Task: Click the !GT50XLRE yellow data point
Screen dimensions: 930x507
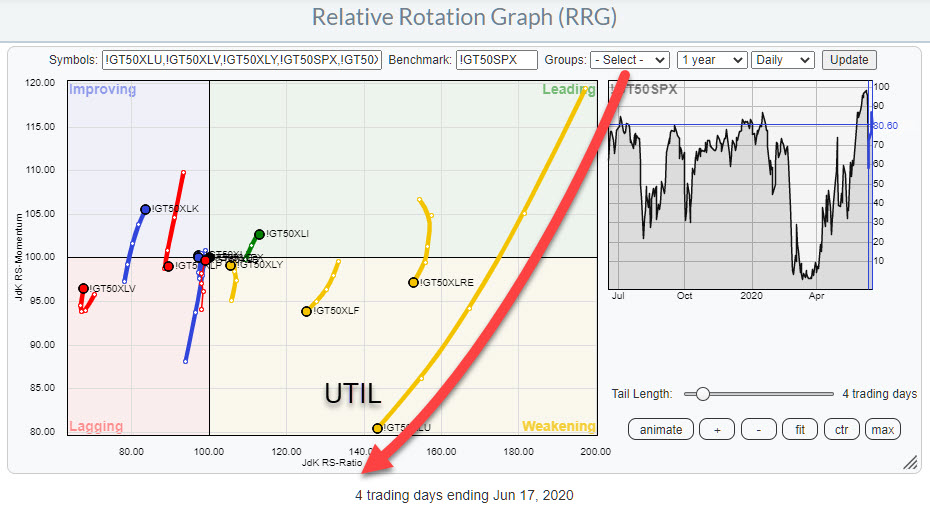Action: click(x=413, y=282)
